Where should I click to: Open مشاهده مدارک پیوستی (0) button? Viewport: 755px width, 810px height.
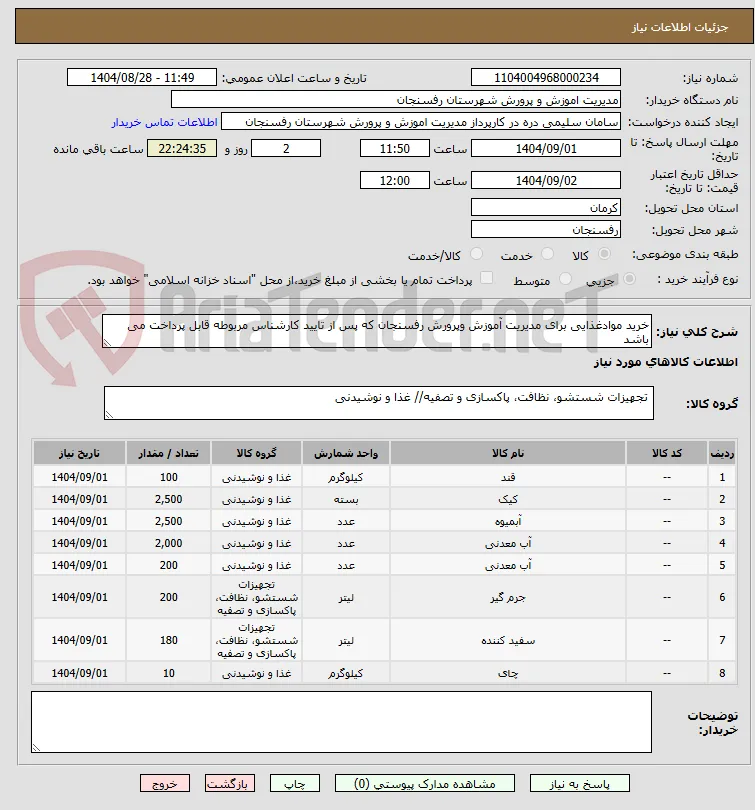(x=424, y=784)
